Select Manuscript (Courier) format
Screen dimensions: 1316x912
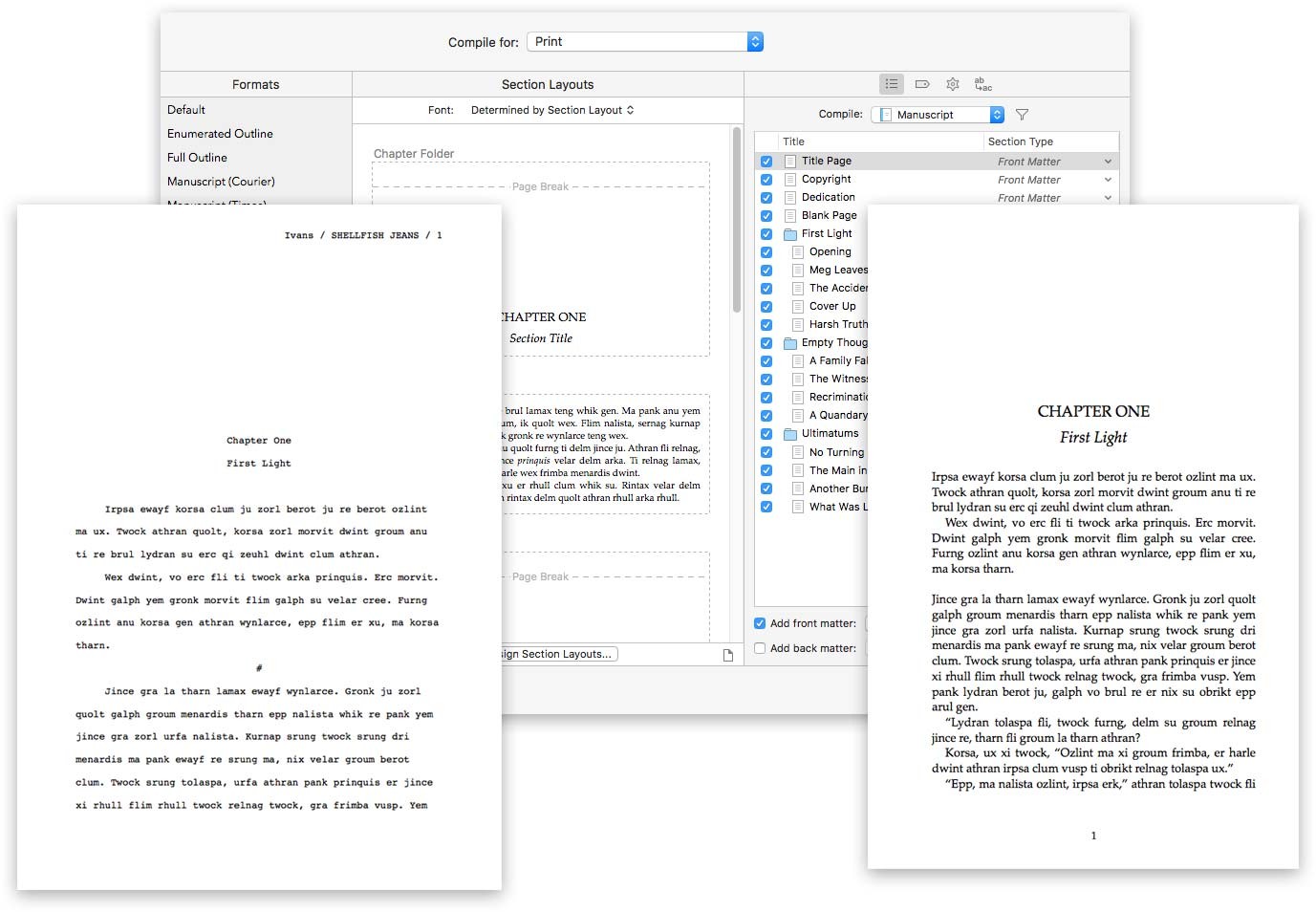[221, 182]
